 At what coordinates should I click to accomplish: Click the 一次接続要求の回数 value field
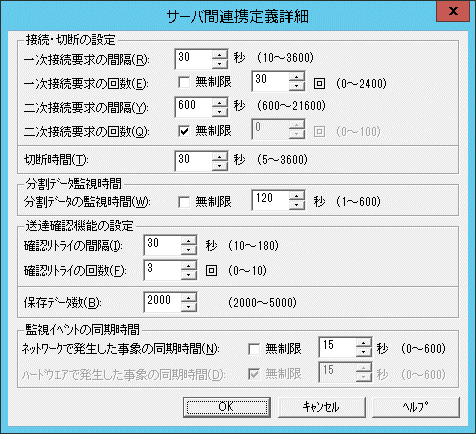[x=271, y=81]
